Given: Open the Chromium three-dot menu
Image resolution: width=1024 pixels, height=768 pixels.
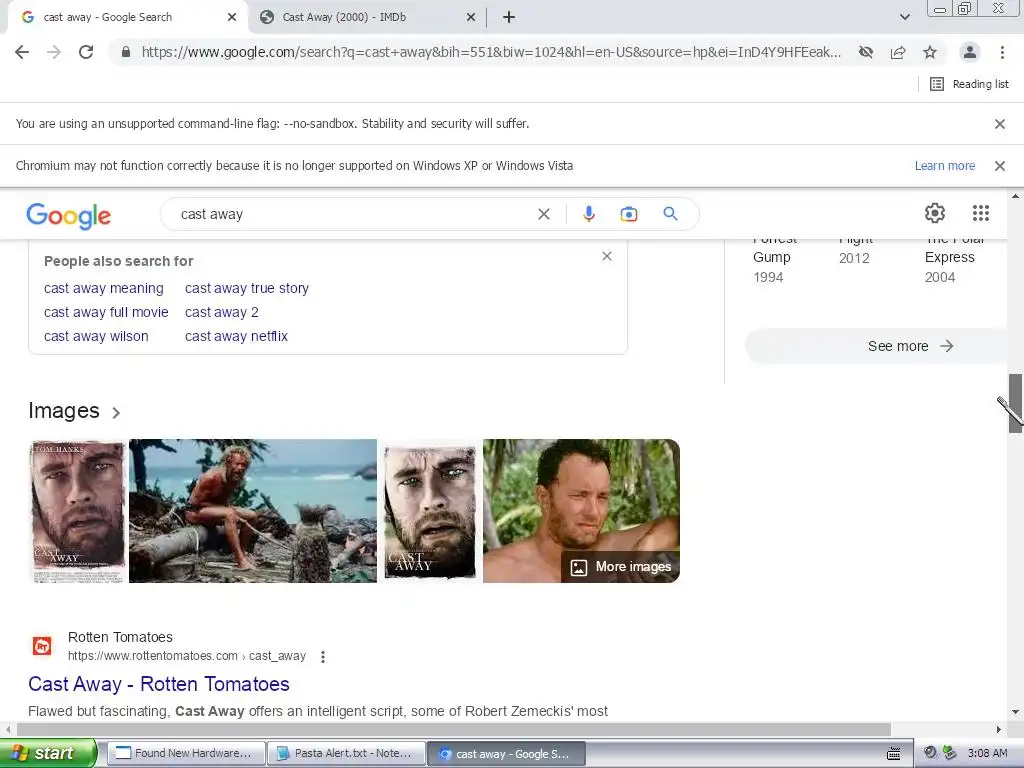Looking at the screenshot, I should pyautogui.click(x=1002, y=52).
